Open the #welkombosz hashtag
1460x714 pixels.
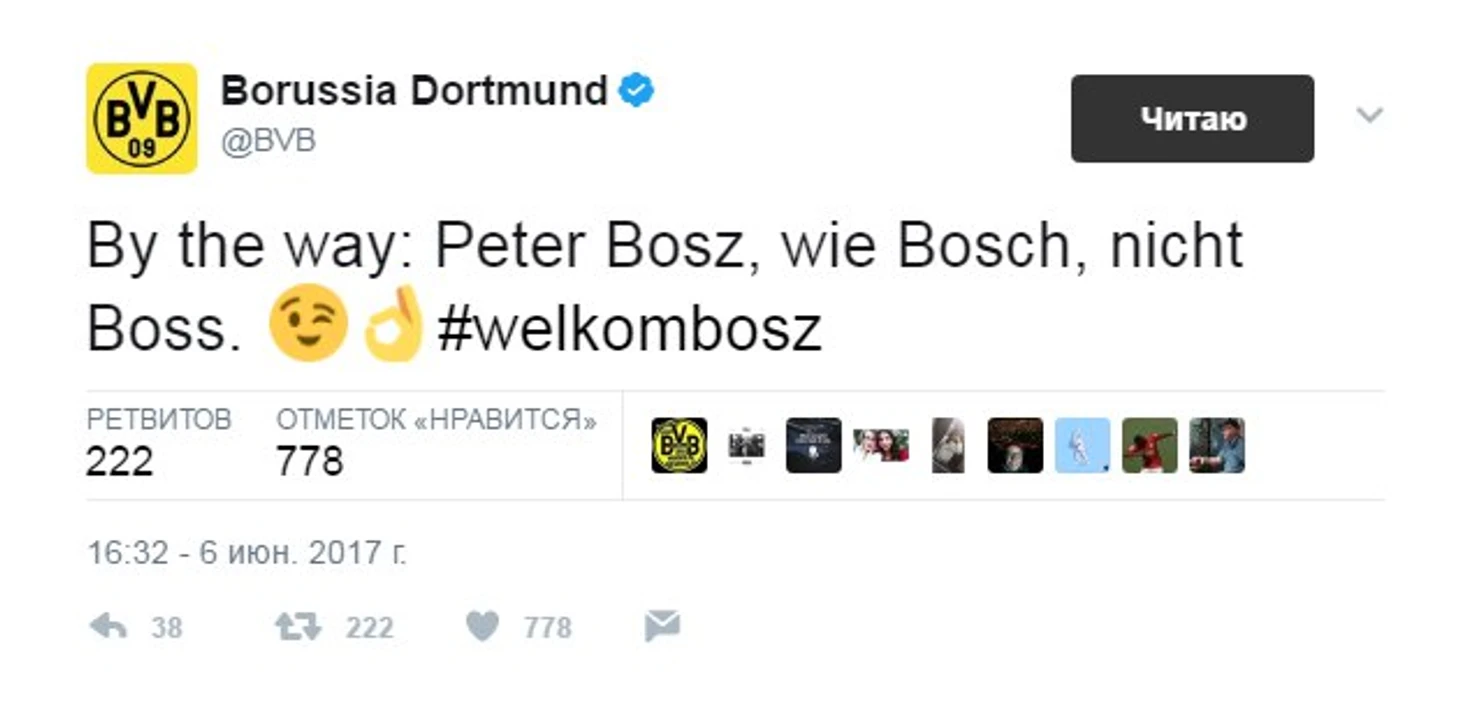(x=630, y=328)
